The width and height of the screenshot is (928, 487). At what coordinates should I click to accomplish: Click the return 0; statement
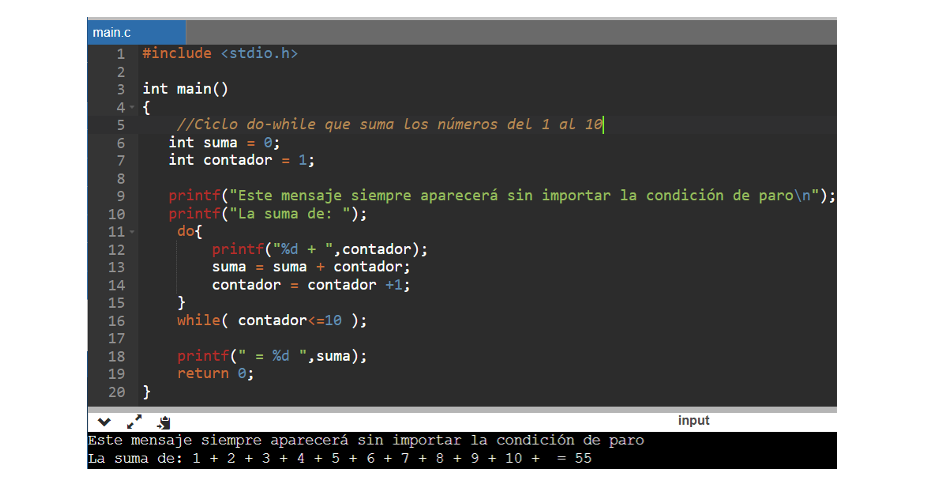click(215, 374)
